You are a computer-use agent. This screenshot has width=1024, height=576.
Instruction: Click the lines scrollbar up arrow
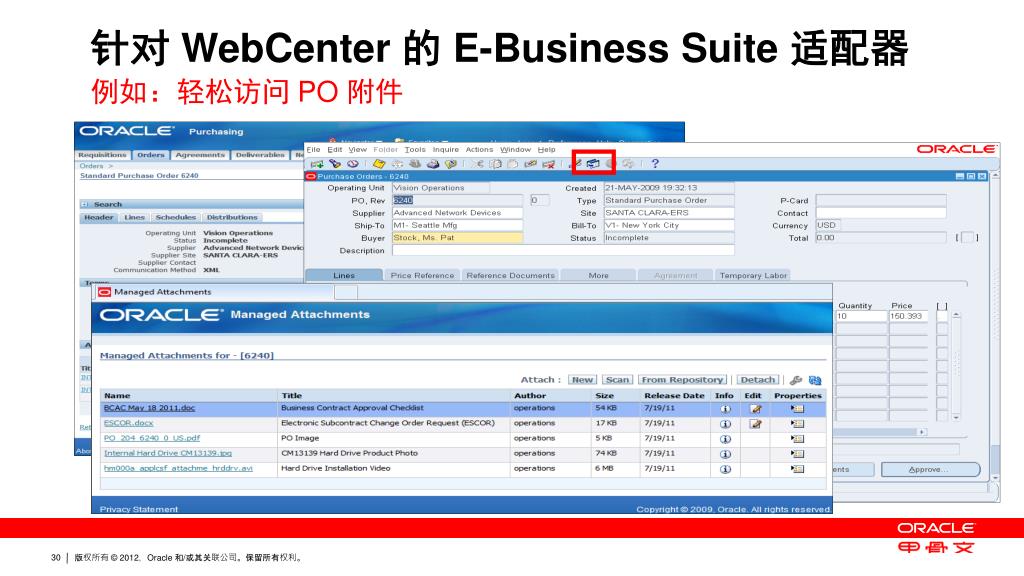[x=956, y=315]
